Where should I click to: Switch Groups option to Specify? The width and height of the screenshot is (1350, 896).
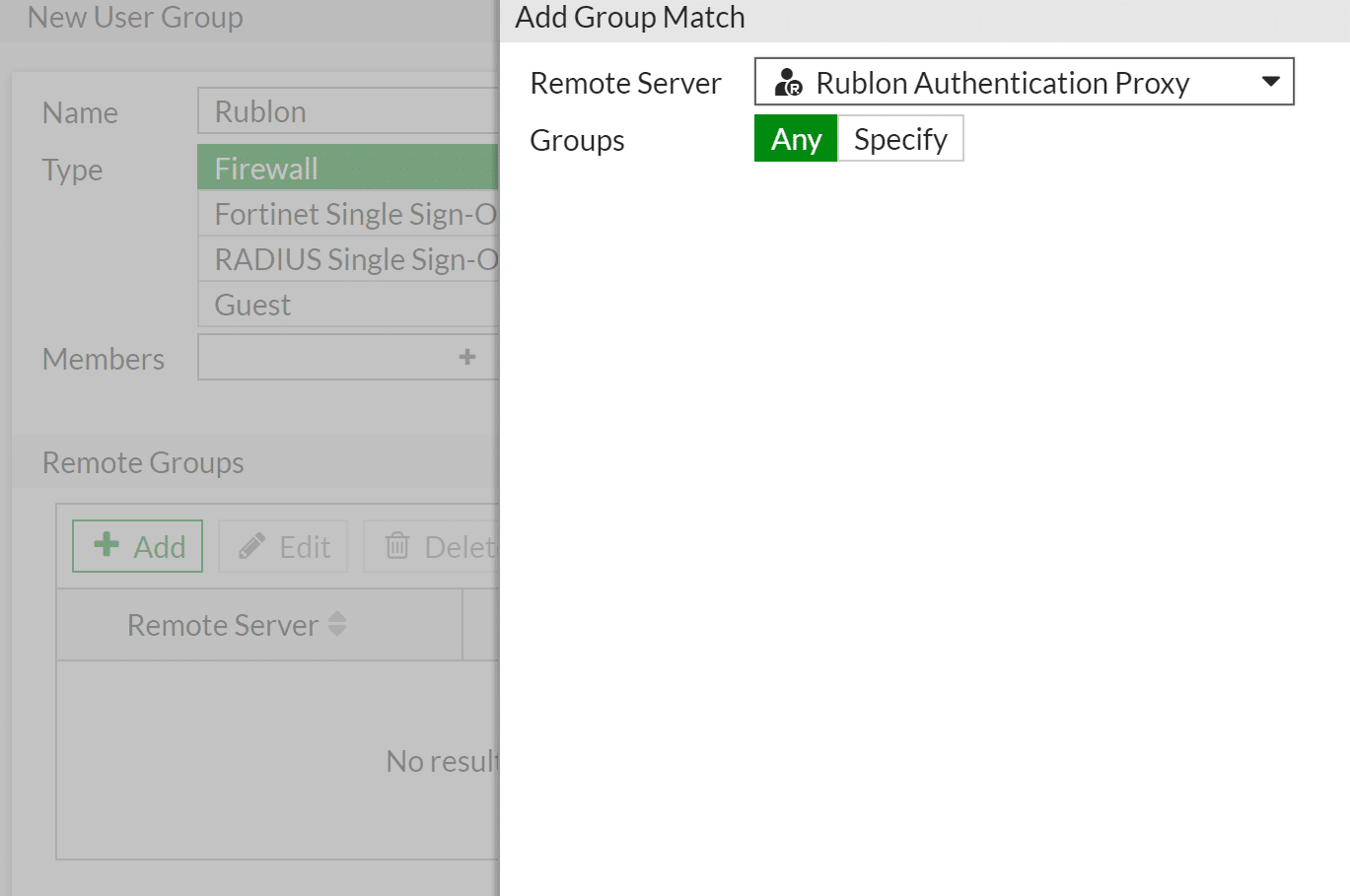(x=900, y=139)
